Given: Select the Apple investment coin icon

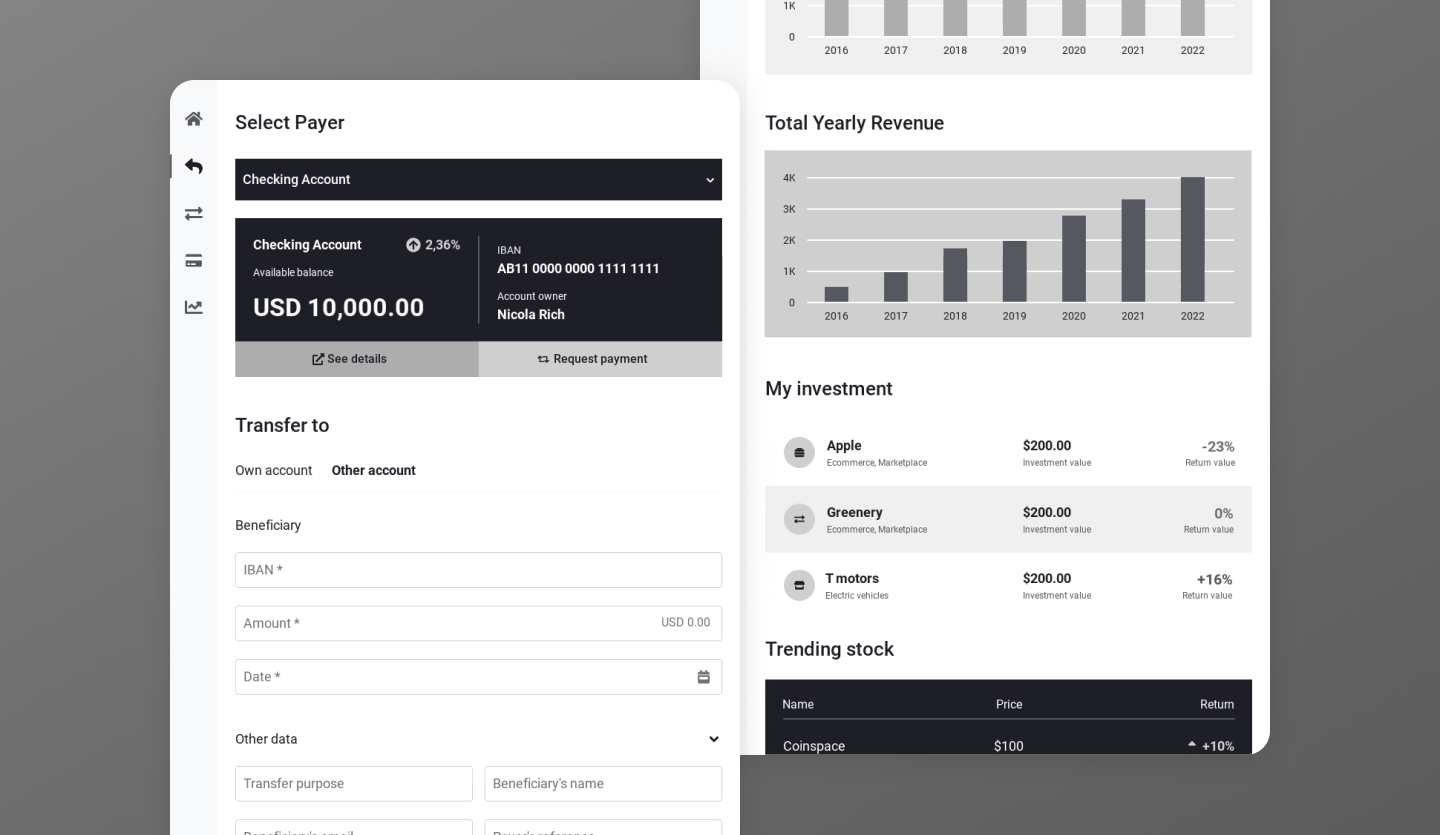Looking at the screenshot, I should click(x=799, y=452).
